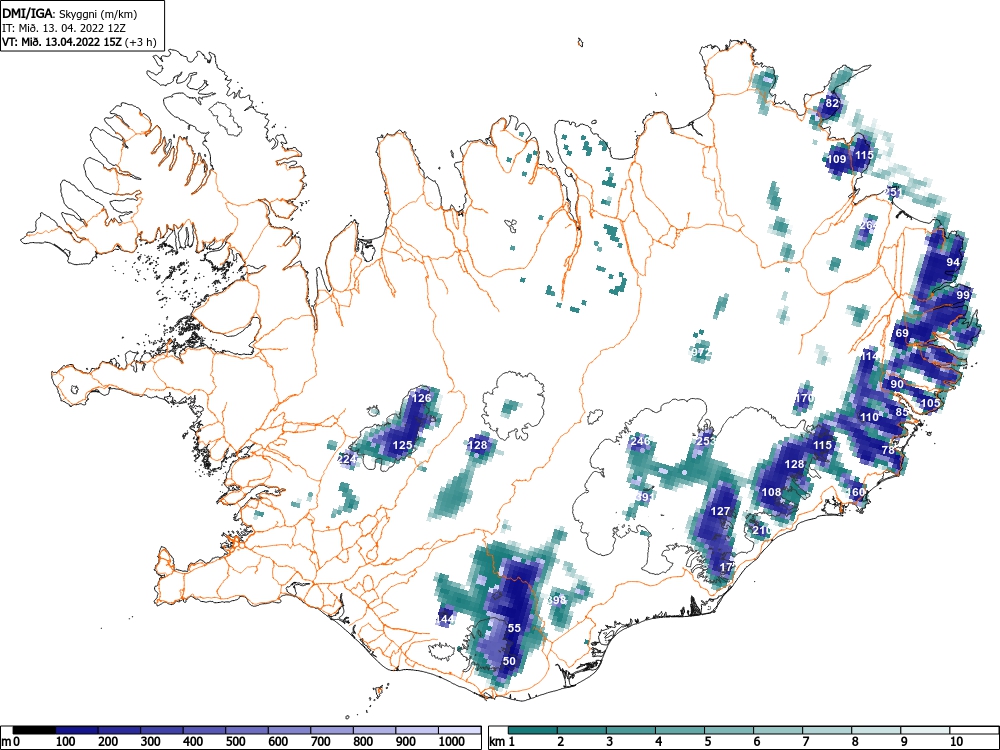Click the '1000' label in the metre legend
The height and width of the screenshot is (750, 1000).
click(x=452, y=742)
